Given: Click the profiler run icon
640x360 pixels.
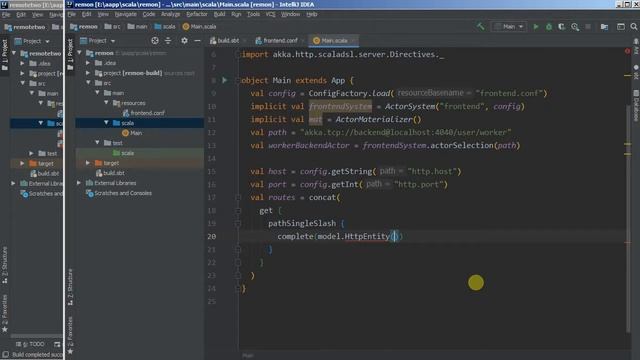Looking at the screenshot, I should (575, 27).
